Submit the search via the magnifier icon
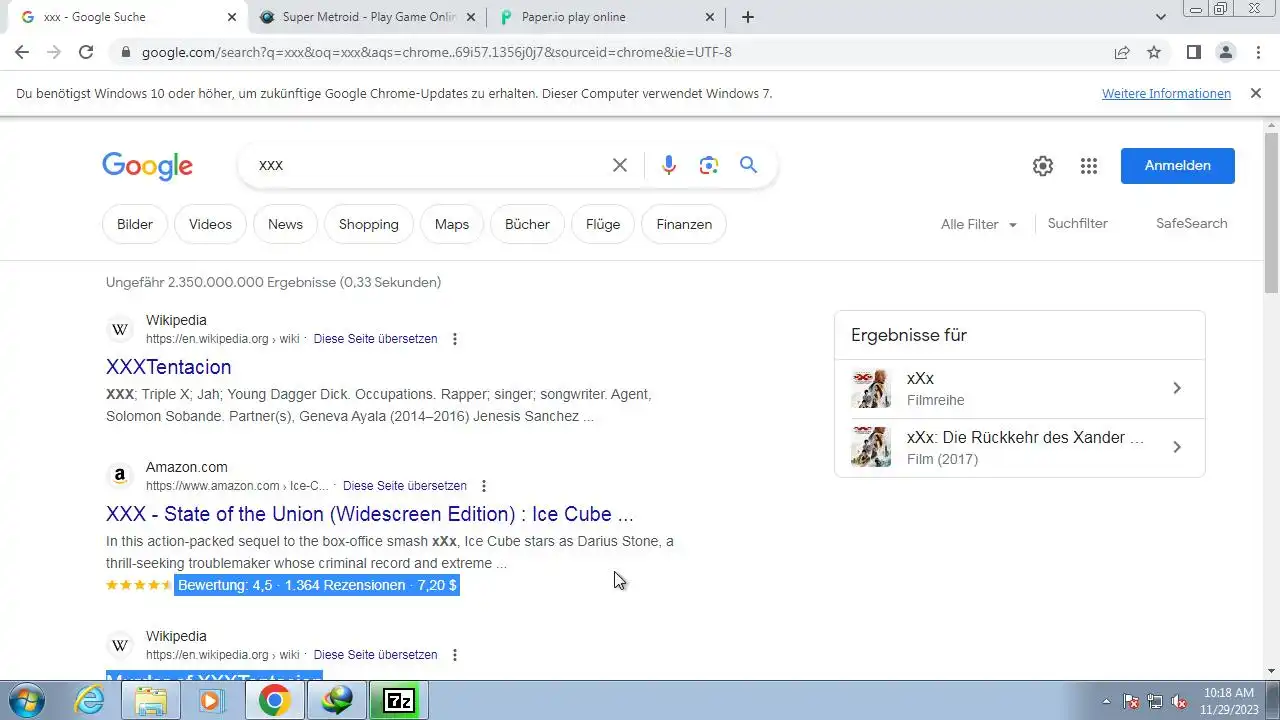Image resolution: width=1280 pixels, height=720 pixels. coord(749,165)
